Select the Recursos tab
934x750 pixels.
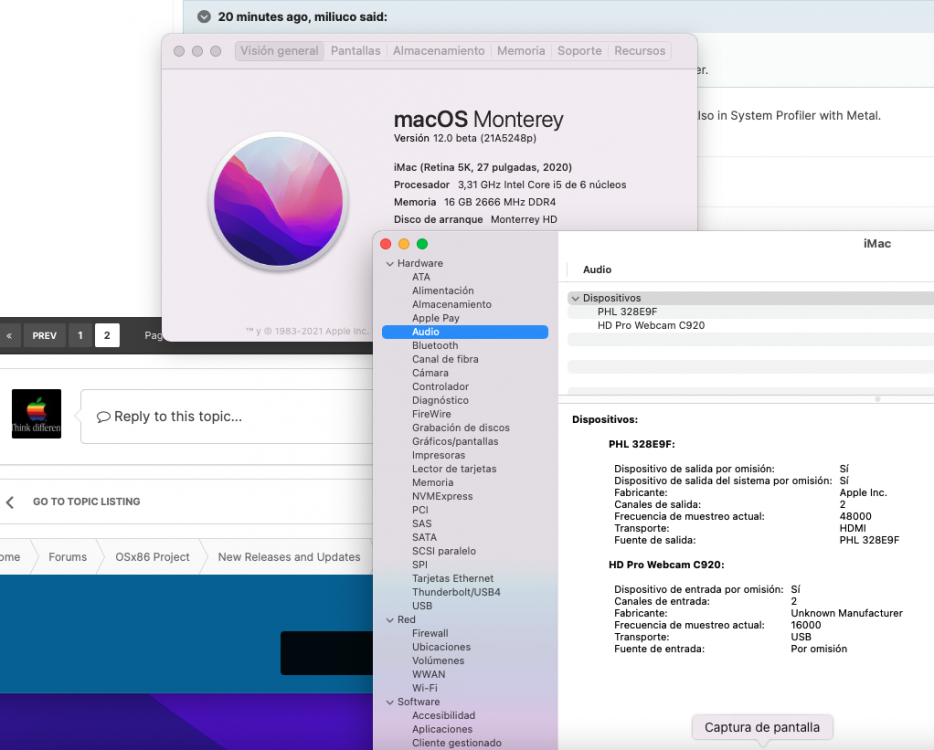(640, 51)
